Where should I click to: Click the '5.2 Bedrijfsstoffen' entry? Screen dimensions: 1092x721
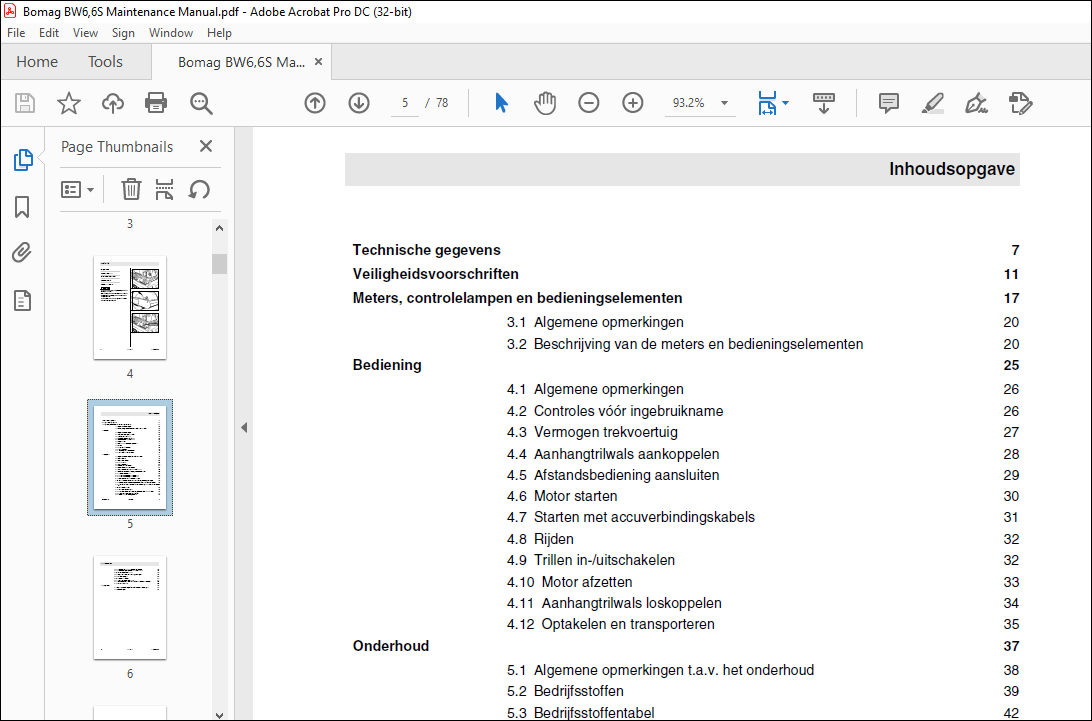click(x=566, y=691)
